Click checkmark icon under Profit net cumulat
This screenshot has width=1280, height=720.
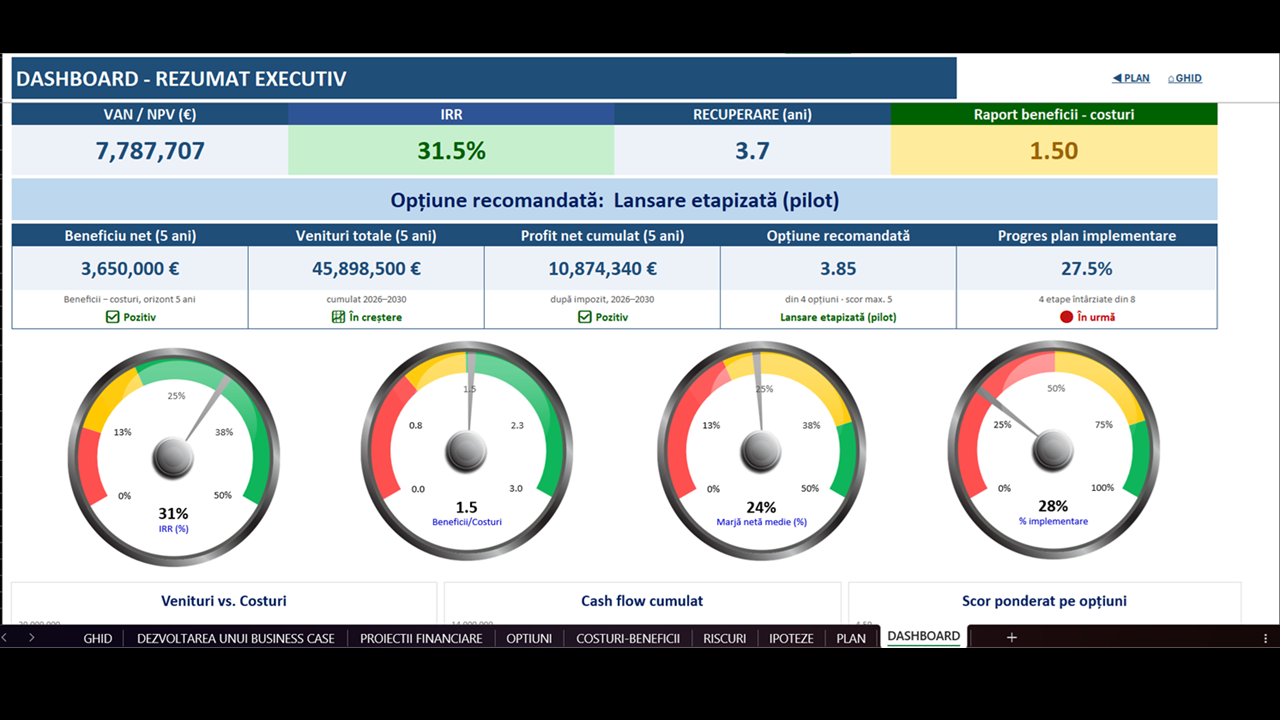[585, 317]
